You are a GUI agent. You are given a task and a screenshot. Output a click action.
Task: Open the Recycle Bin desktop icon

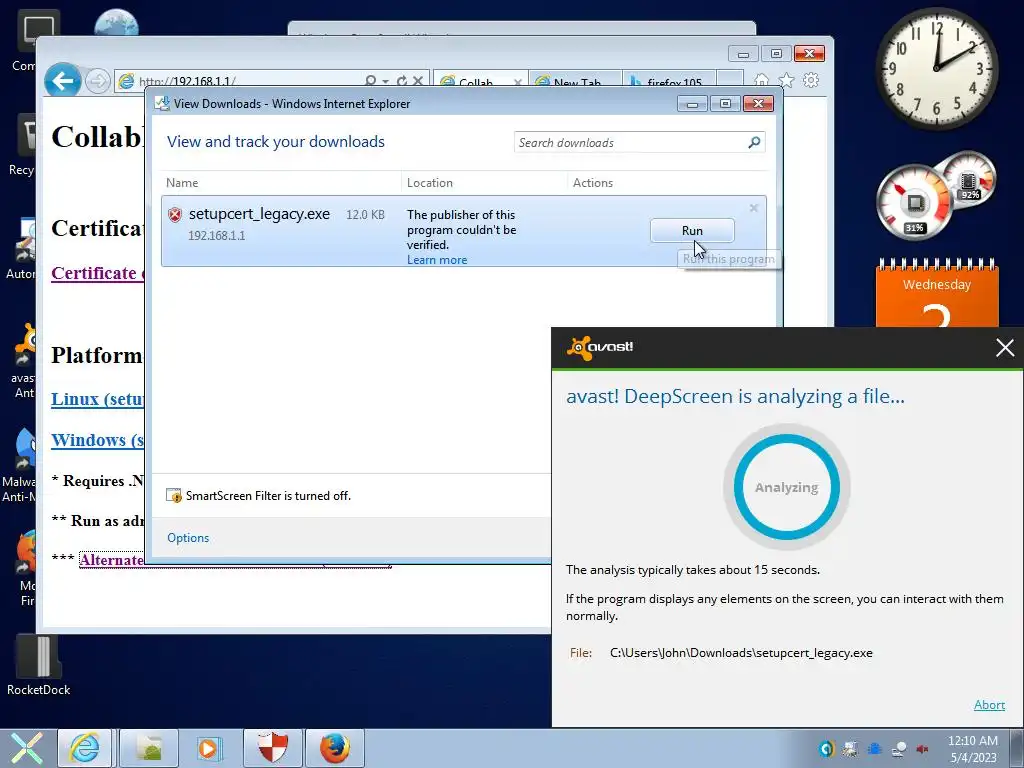(22, 146)
